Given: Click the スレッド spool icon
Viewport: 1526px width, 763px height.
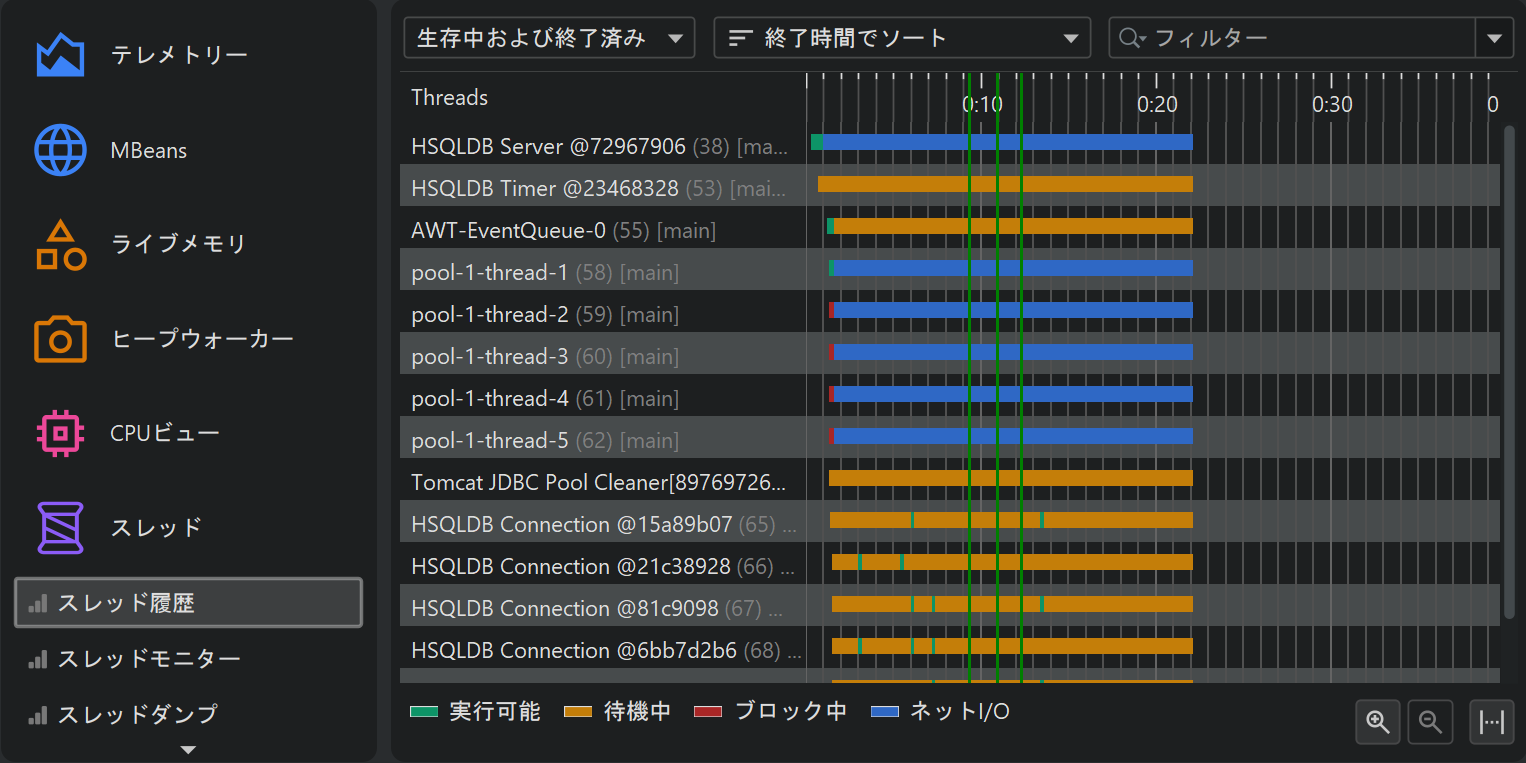Looking at the screenshot, I should click(60, 527).
